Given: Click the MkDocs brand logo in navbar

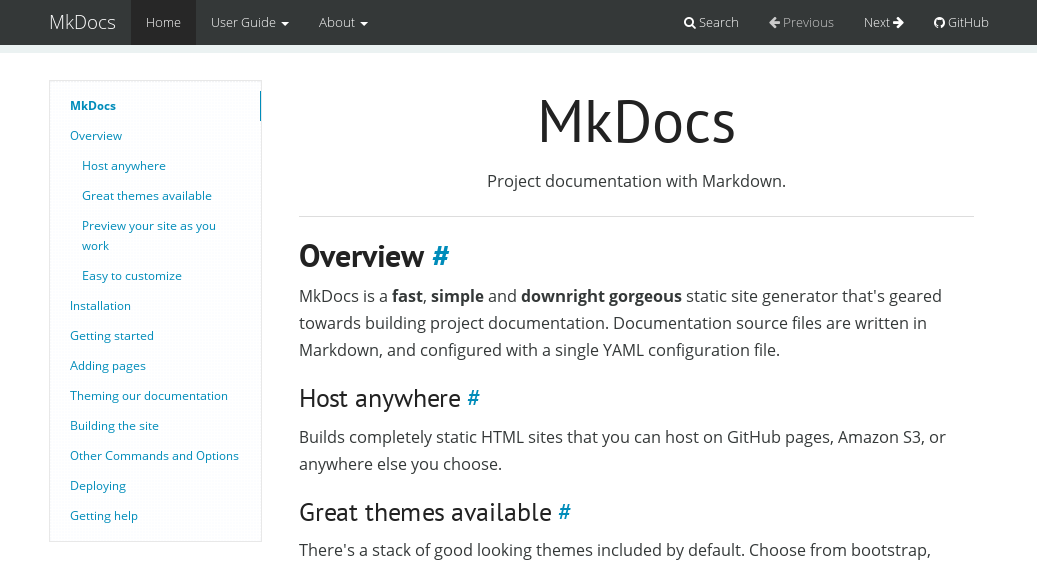Looking at the screenshot, I should coord(83,22).
